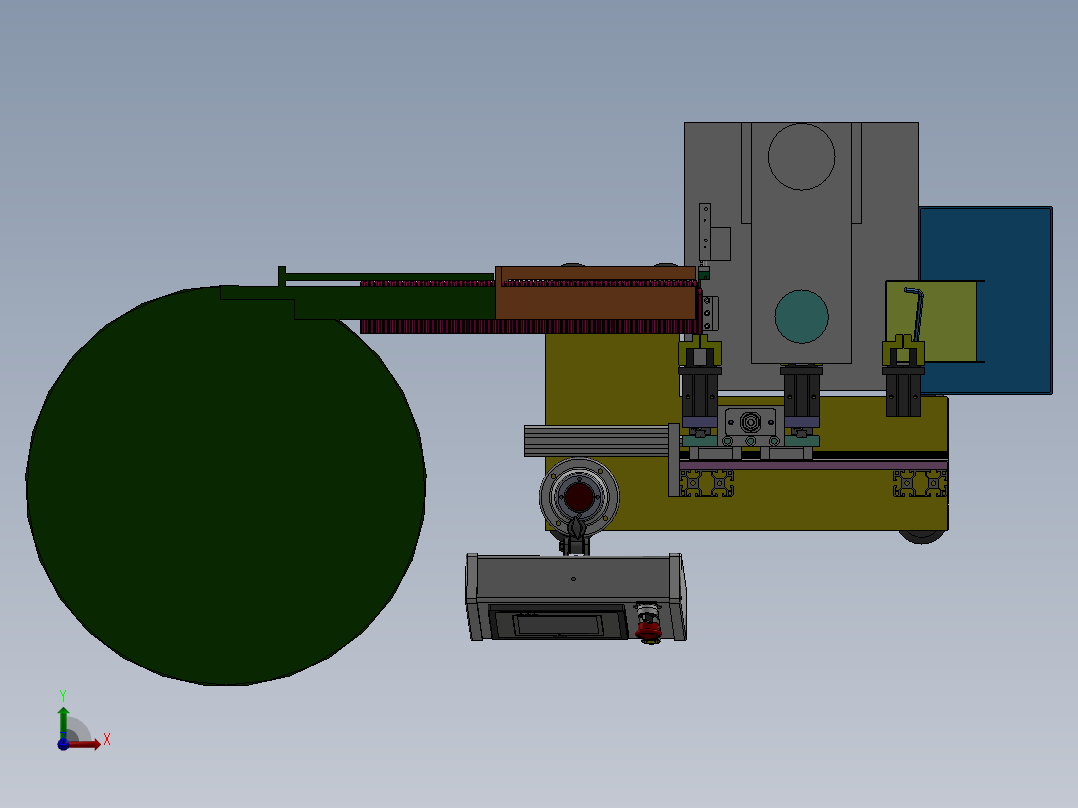Select the dark red center of round flange
The width and height of the screenshot is (1078, 808).
579,496
